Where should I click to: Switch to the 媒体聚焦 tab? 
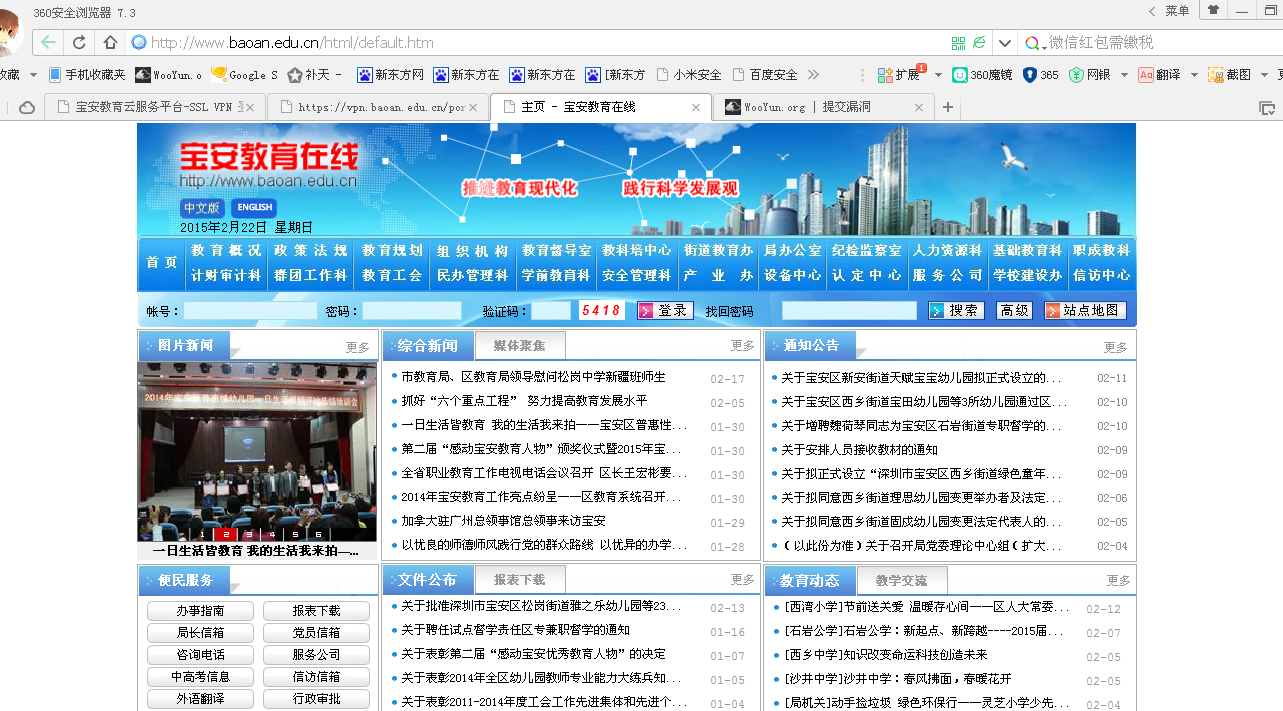(520, 346)
